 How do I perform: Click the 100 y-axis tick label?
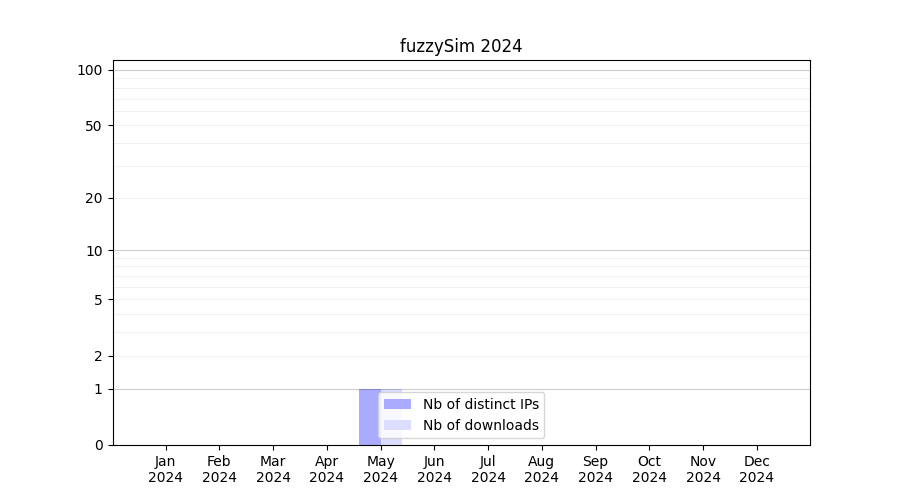[x=90, y=70]
